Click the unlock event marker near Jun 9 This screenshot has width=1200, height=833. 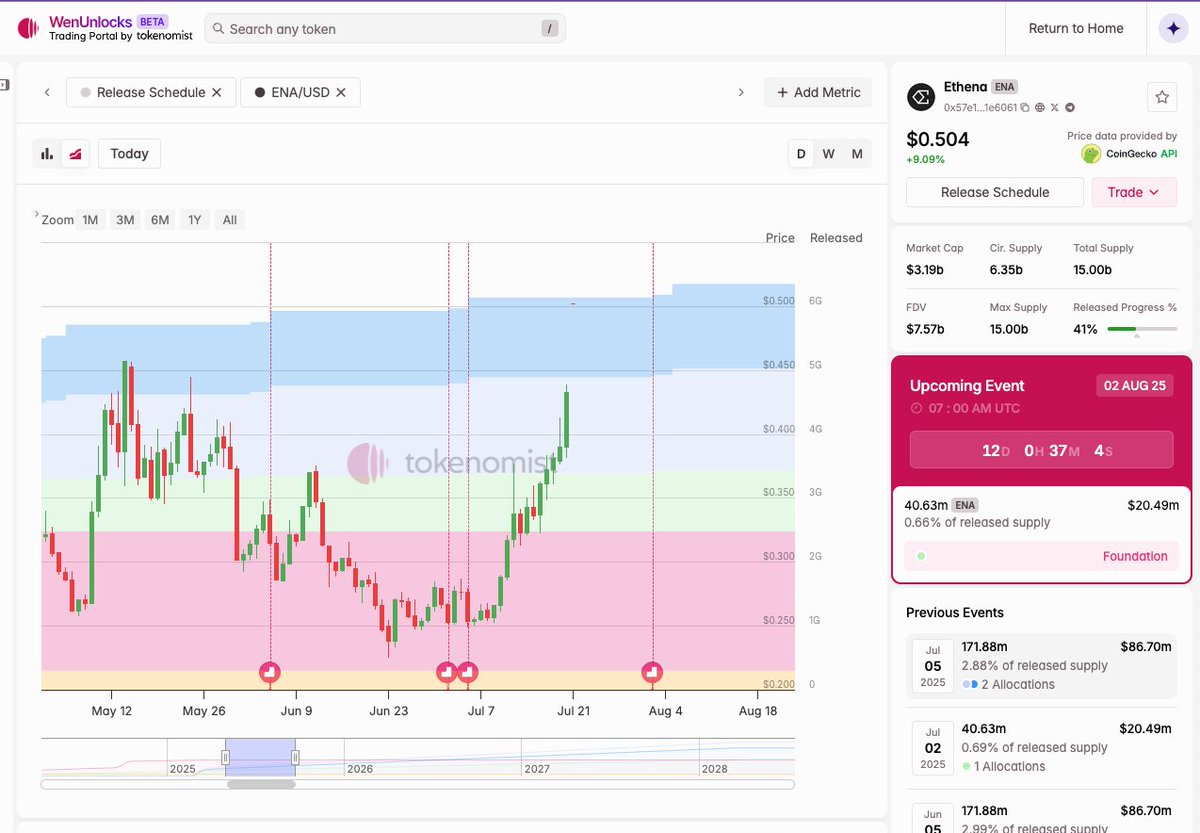coord(270,672)
